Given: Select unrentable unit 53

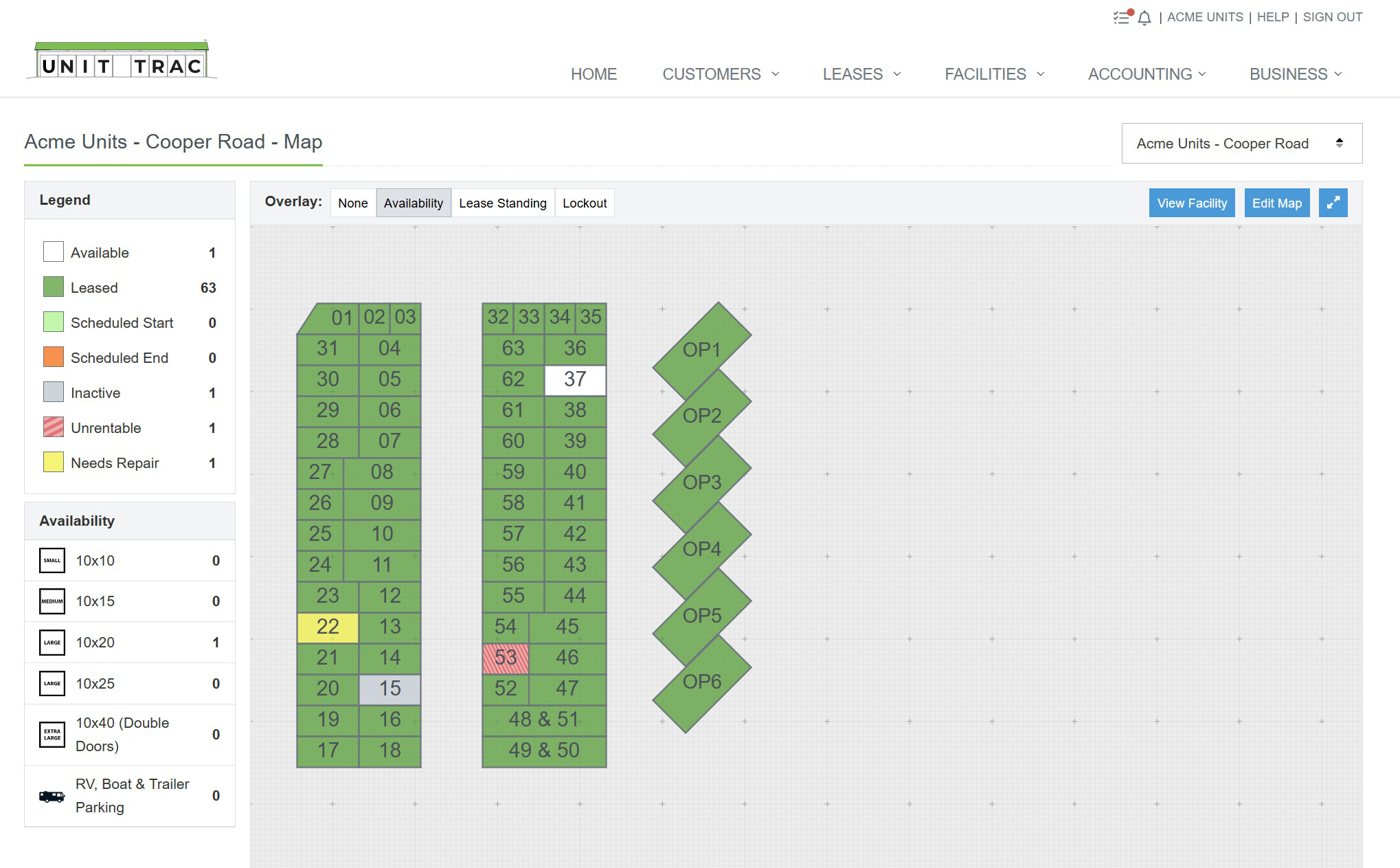Looking at the screenshot, I should (506, 658).
